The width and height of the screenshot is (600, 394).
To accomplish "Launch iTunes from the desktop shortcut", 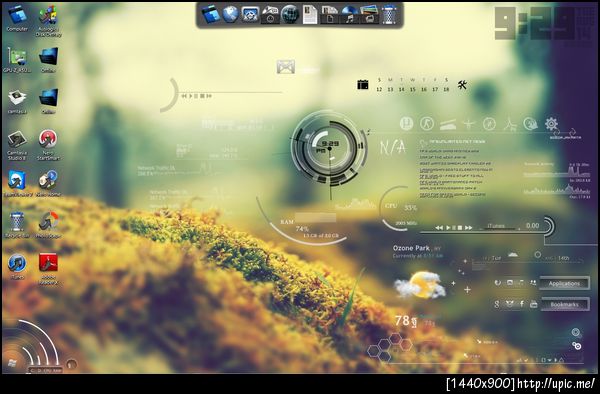I will click(x=17, y=266).
